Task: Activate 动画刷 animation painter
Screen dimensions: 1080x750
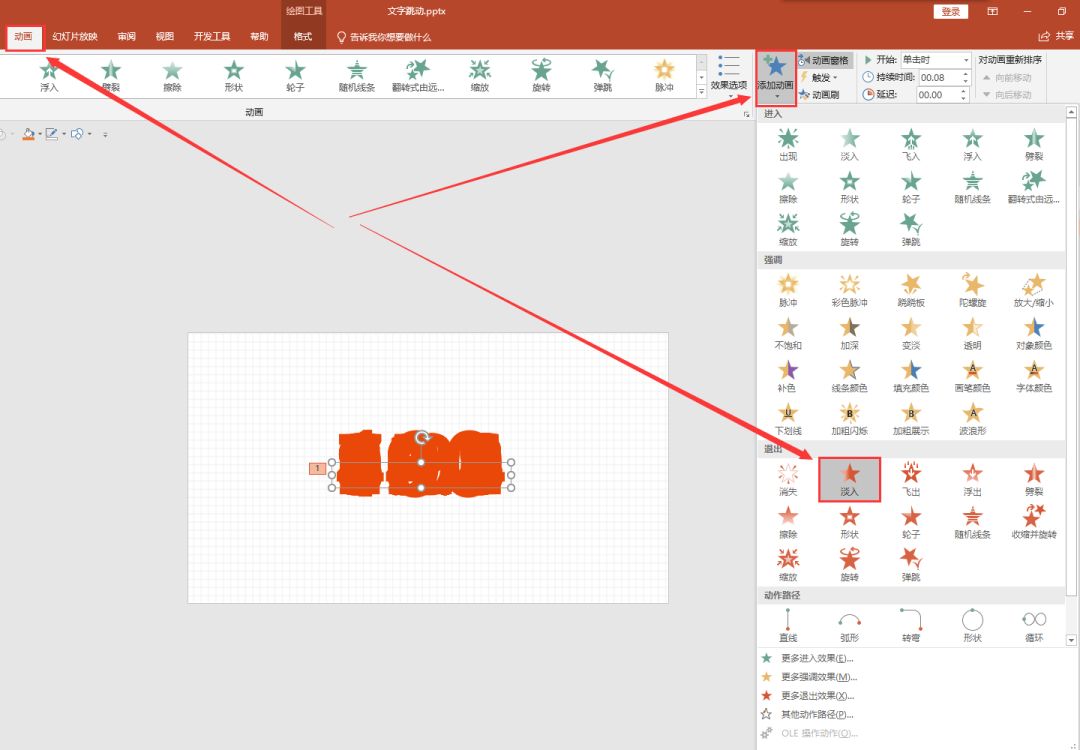Action: pyautogui.click(x=819, y=95)
